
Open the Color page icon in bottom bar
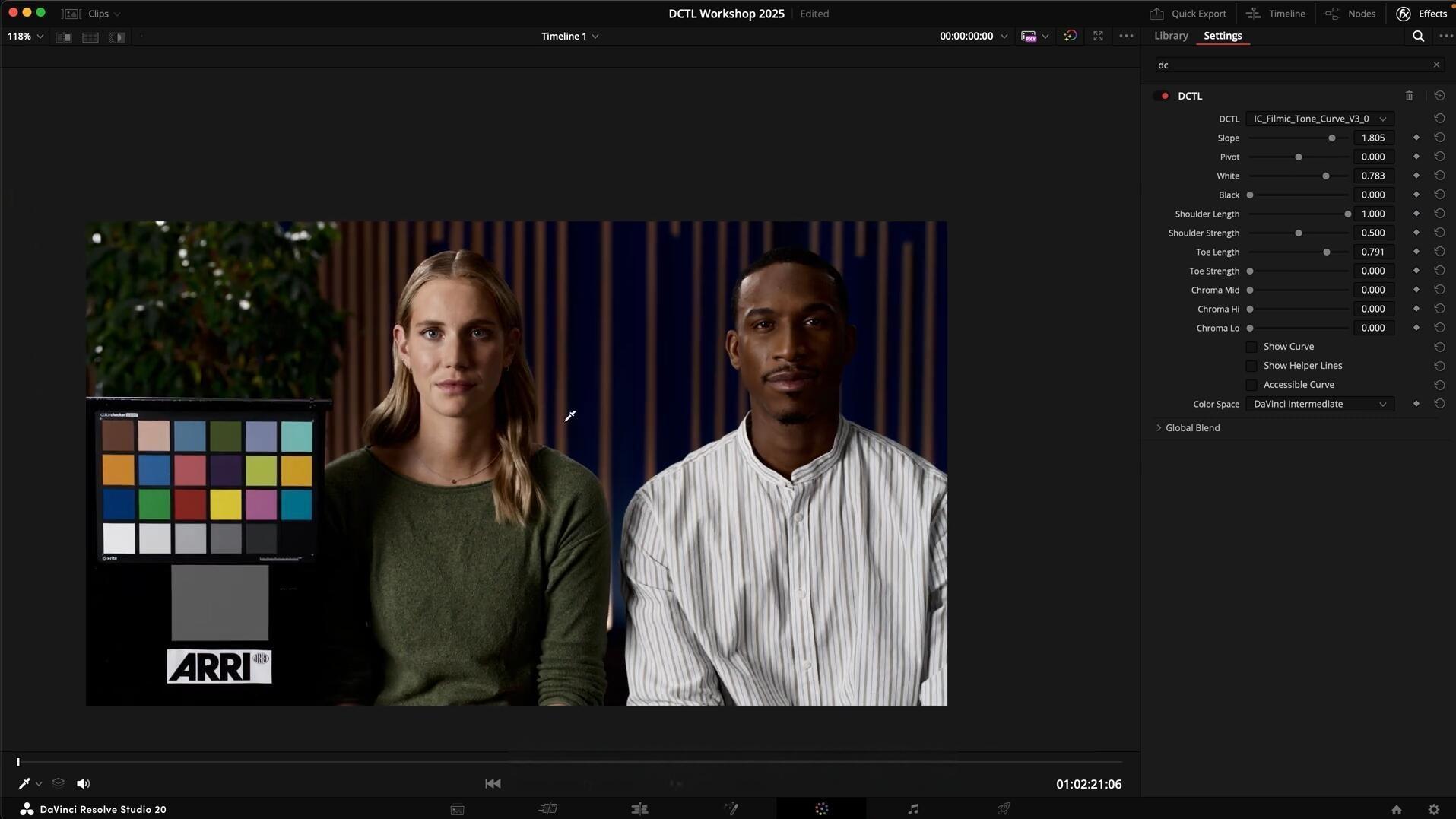[x=821, y=809]
